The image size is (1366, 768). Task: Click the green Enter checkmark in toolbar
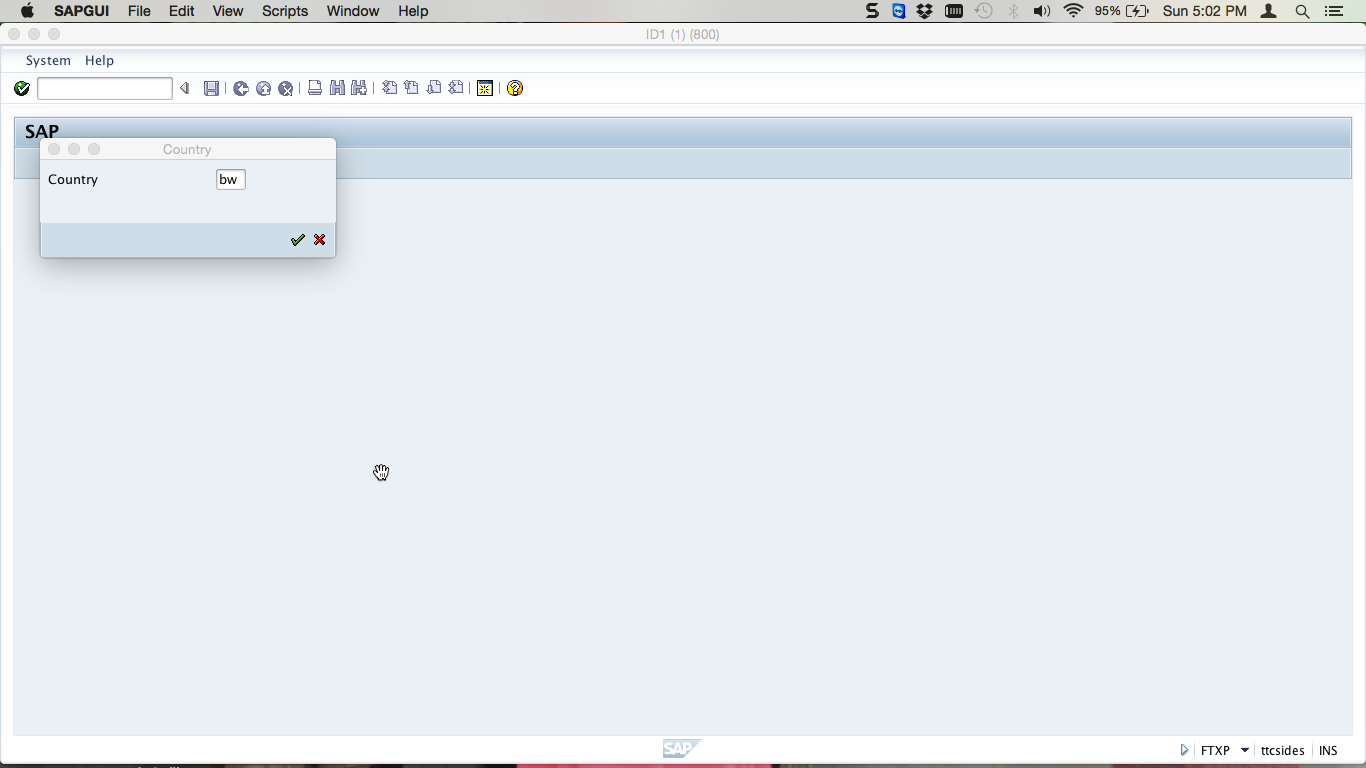(x=22, y=89)
